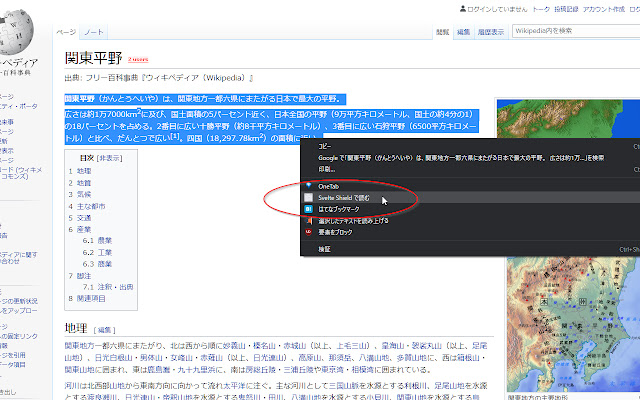640x400 pixels.
Task: Jump to 6.3 商業 in contents
Action: 97,264
